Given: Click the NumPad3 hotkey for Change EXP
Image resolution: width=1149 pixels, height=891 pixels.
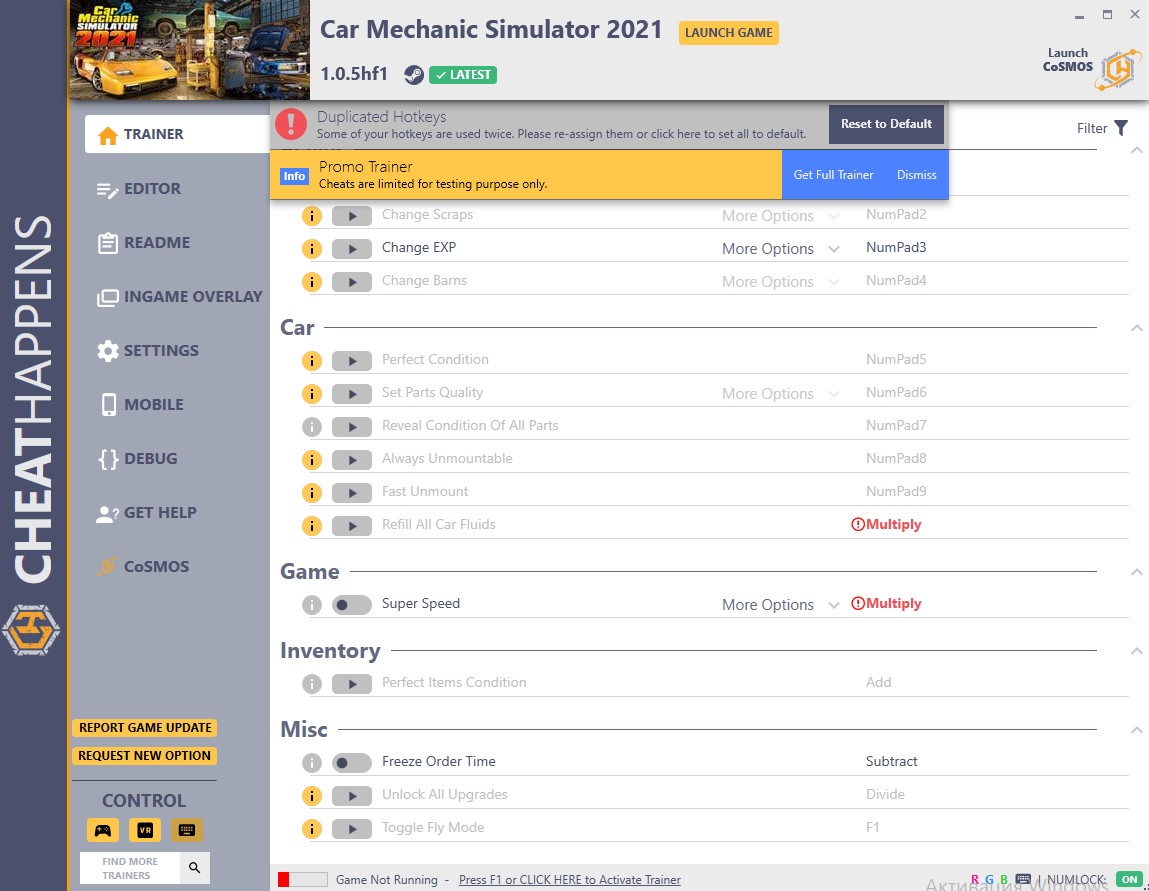Looking at the screenshot, I should (896, 248).
